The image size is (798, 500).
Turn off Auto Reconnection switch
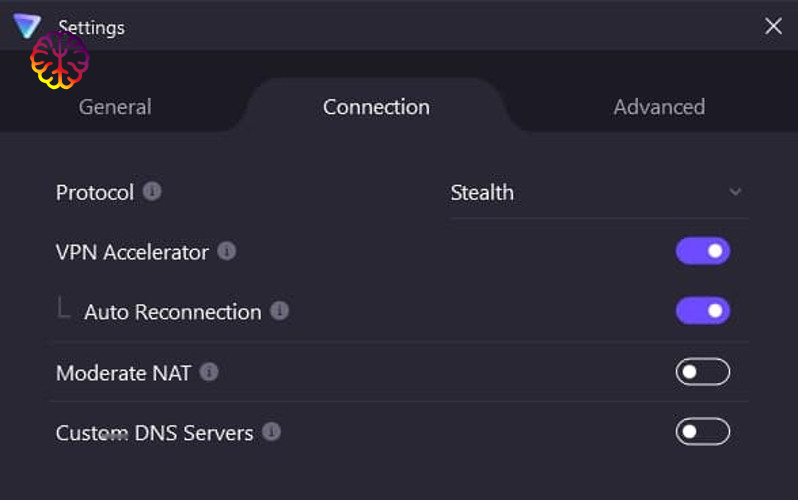coord(702,311)
